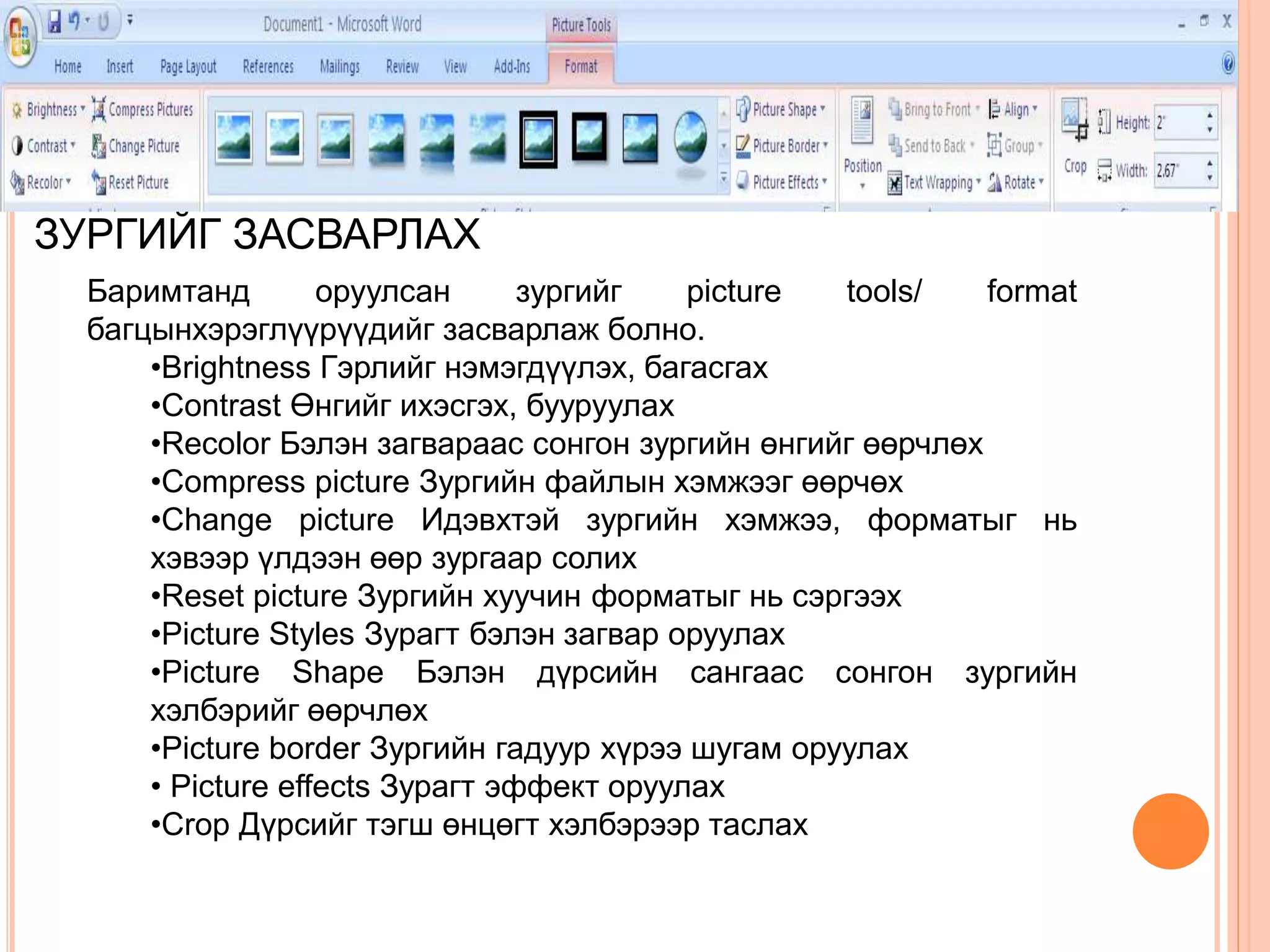The height and width of the screenshot is (952, 1270).
Task: Open the Recolor dropdown
Action: click(41, 182)
